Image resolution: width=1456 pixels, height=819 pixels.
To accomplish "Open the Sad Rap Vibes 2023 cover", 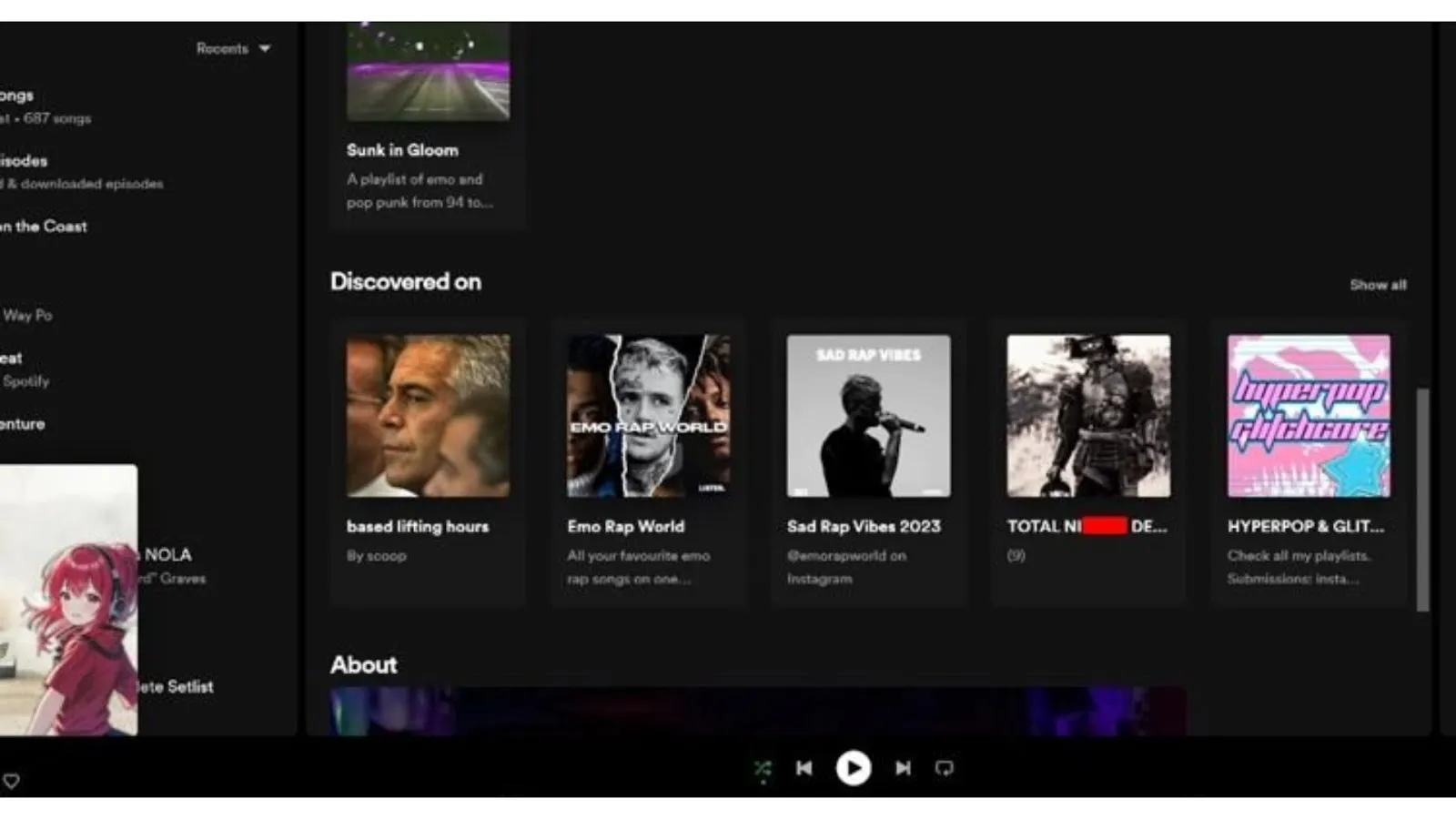I will 869,416.
